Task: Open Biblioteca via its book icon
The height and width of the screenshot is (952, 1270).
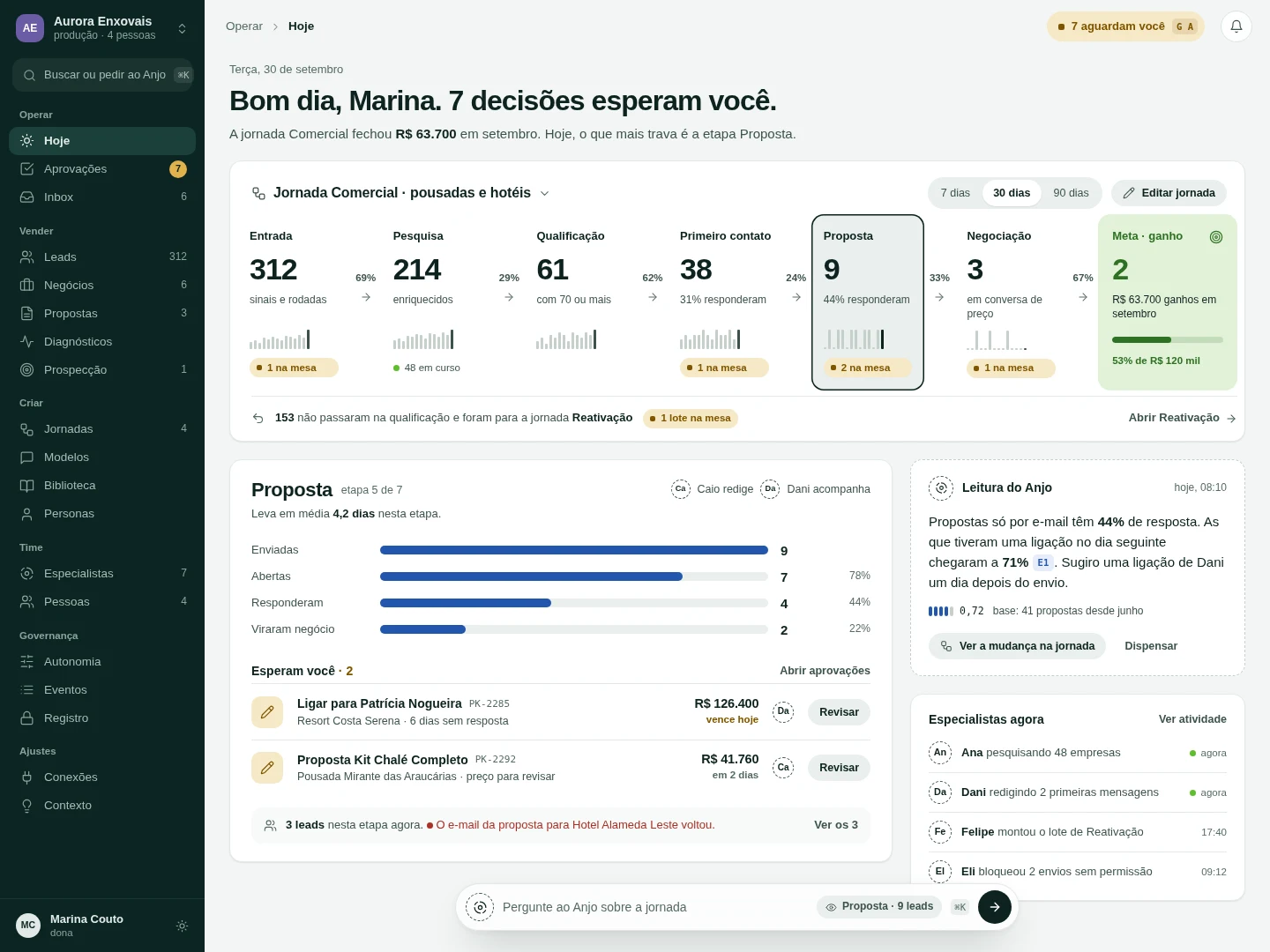Action: (x=27, y=486)
